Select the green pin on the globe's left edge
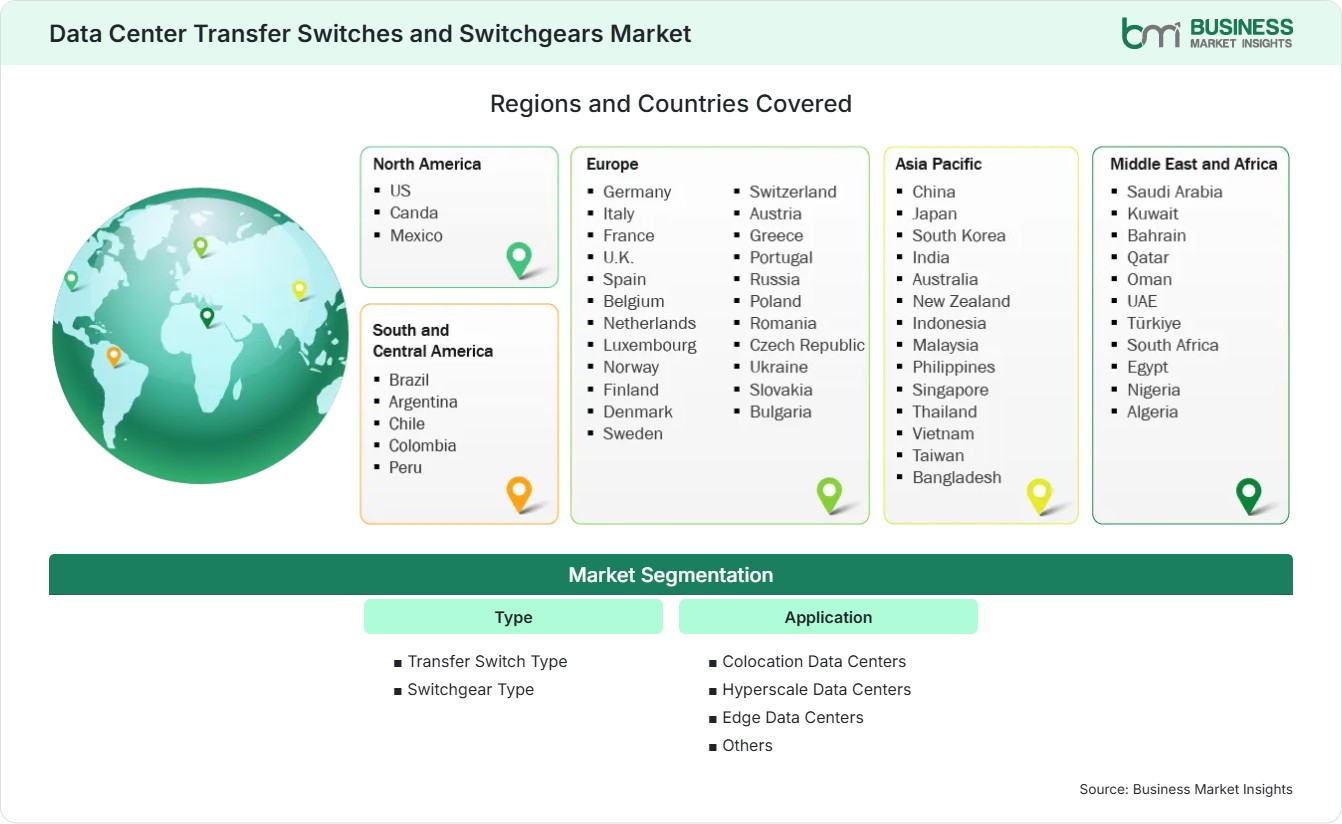Viewport: 1342px width, 824px height. pyautogui.click(x=71, y=280)
